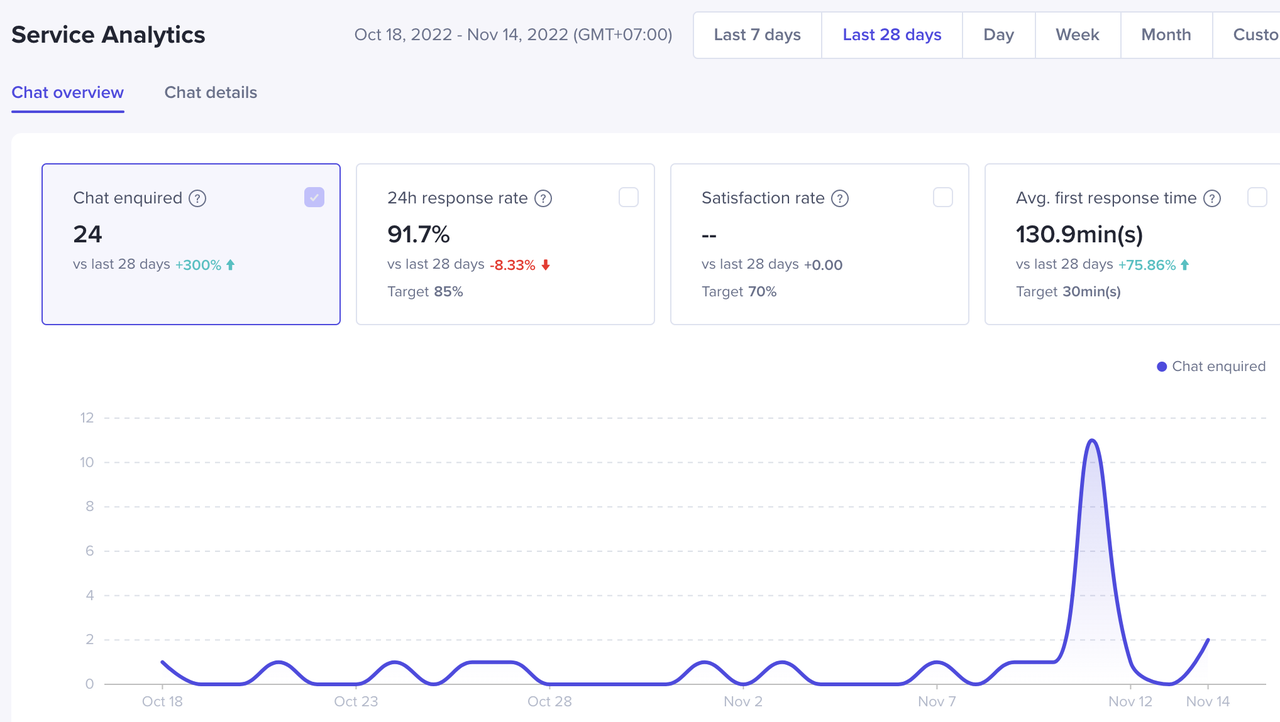
Task: Enable the 24h response rate checkbox
Action: point(628,198)
